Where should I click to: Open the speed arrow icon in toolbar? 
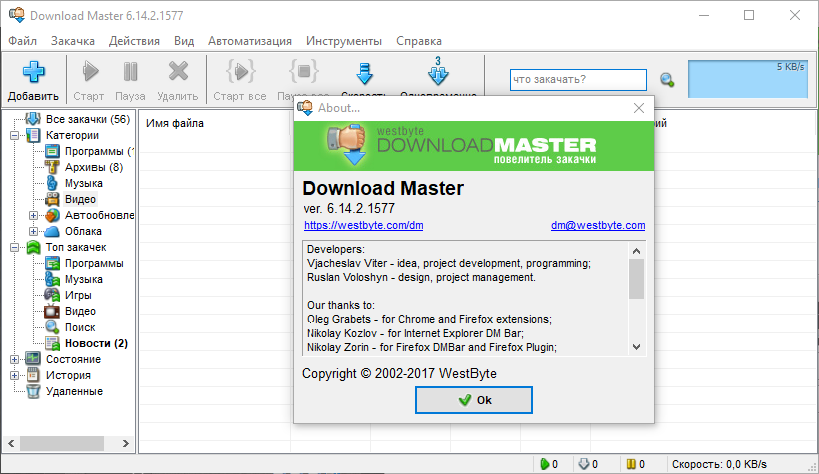pos(364,74)
